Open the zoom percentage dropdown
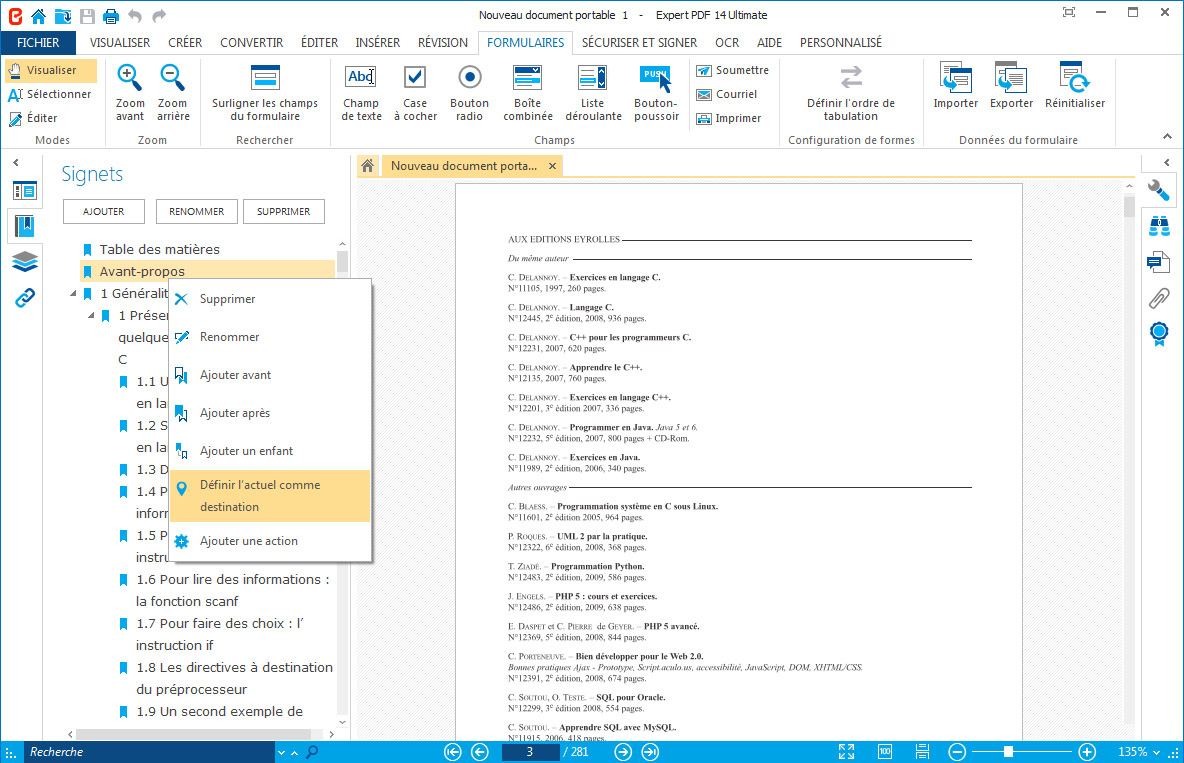Image resolution: width=1184 pixels, height=763 pixels. point(1157,752)
